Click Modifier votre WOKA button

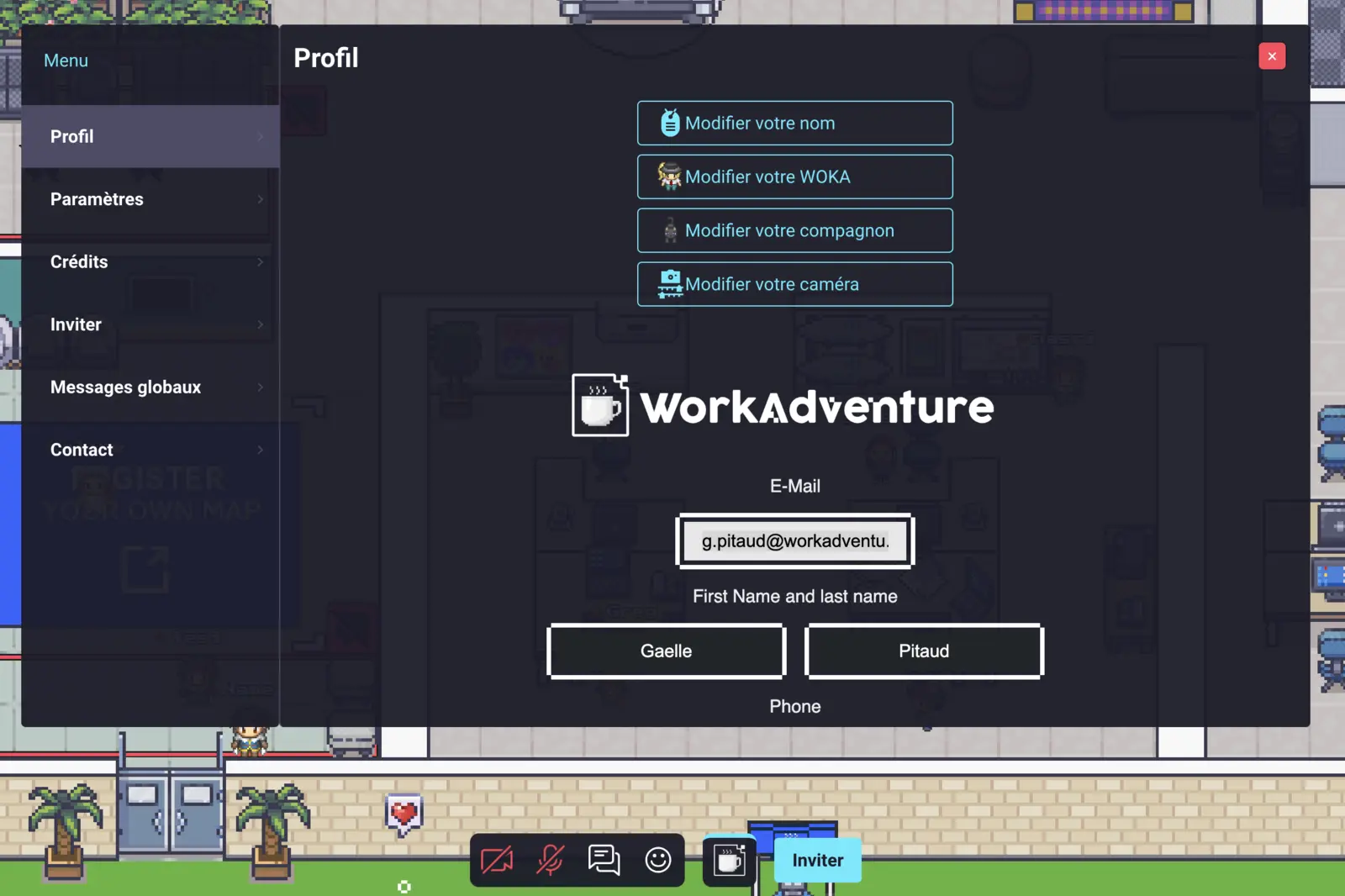[795, 177]
